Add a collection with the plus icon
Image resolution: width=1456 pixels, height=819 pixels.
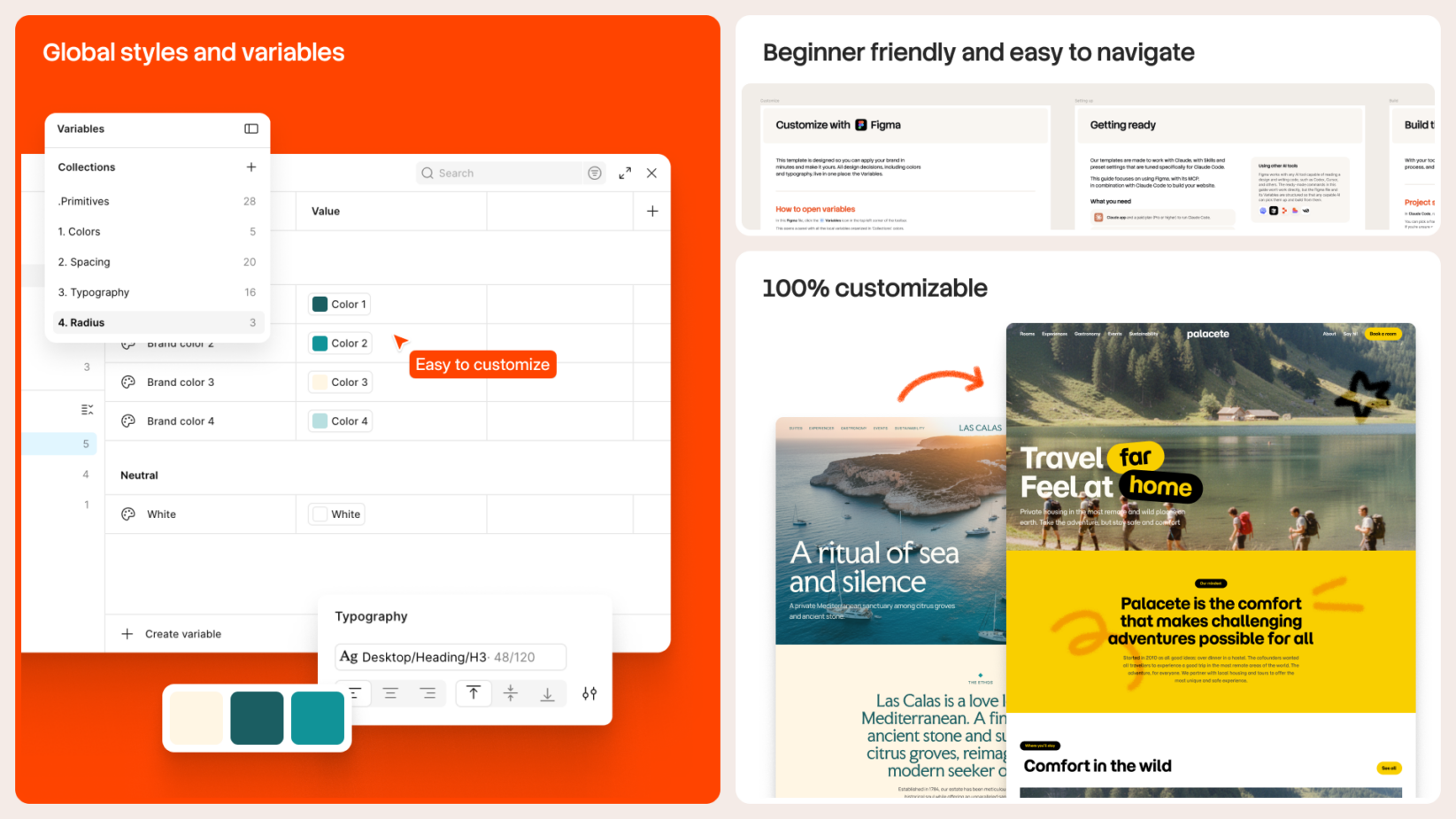251,166
